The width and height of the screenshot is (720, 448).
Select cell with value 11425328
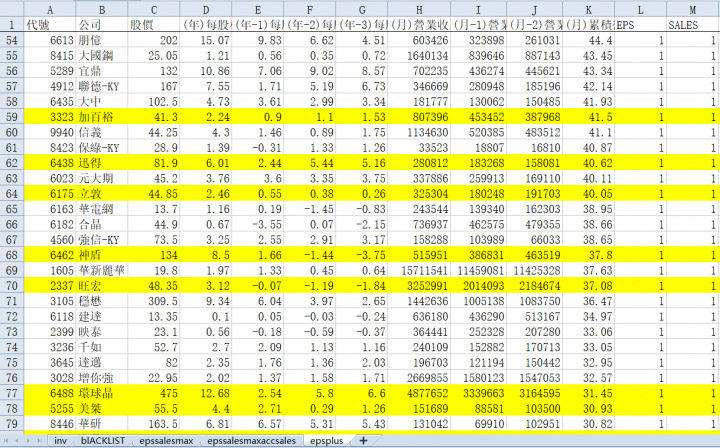(x=534, y=270)
